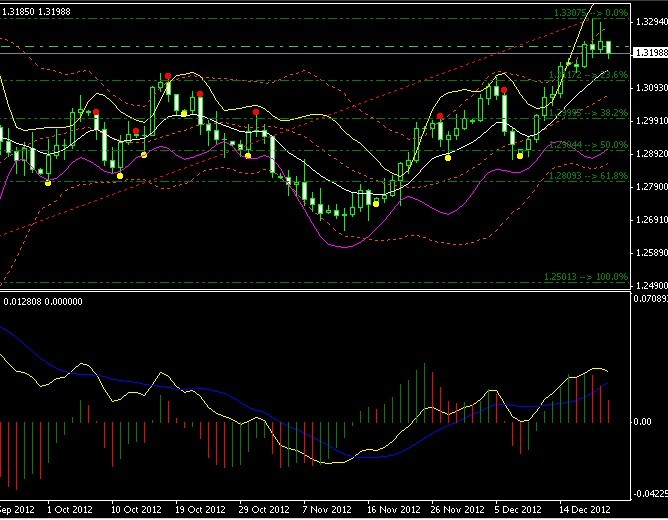
Task: Click the 1.29910 price axis value
Action: [x=651, y=121]
